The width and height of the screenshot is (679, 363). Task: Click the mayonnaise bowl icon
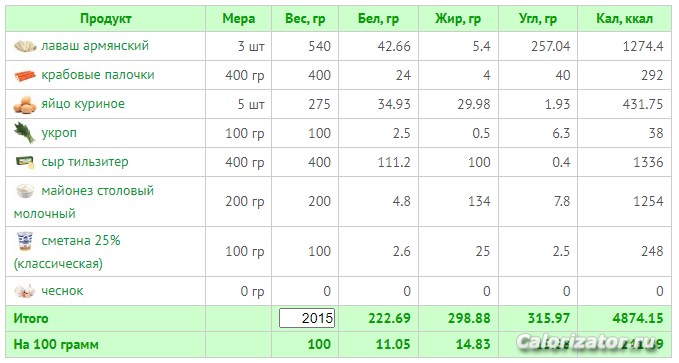[x=25, y=191]
